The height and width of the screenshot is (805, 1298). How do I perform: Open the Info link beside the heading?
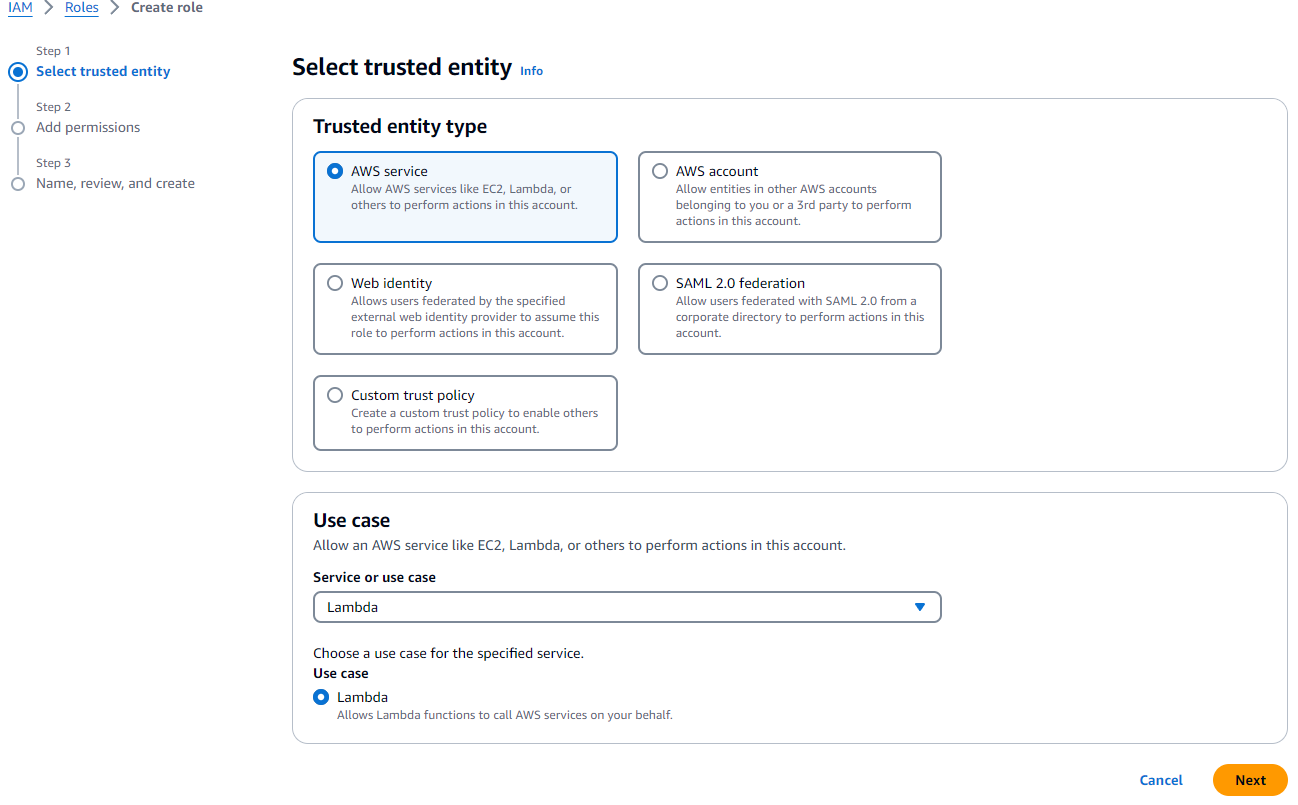pyautogui.click(x=531, y=71)
